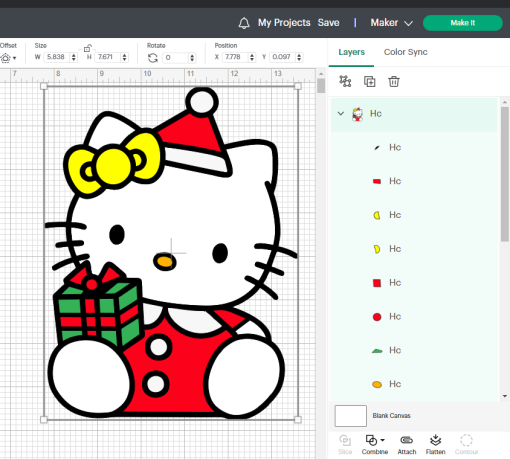Open the My Projects link
This screenshot has height=459, width=510.
[284, 23]
